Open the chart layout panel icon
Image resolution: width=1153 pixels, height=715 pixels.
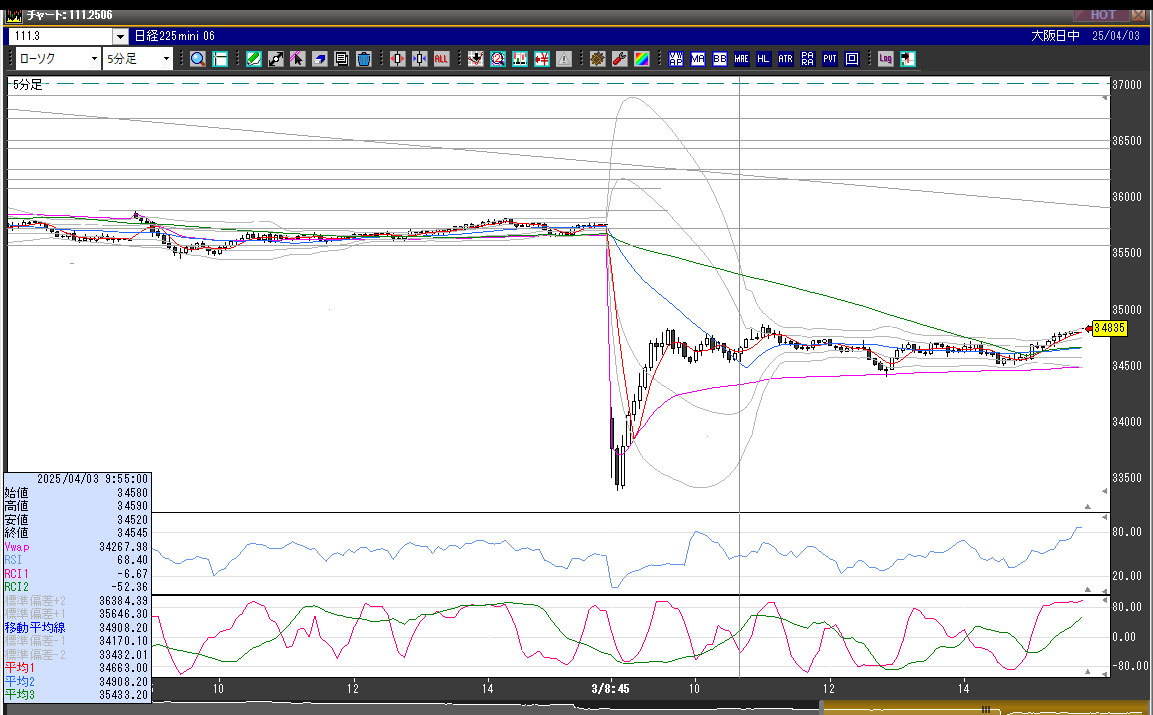click(220, 59)
